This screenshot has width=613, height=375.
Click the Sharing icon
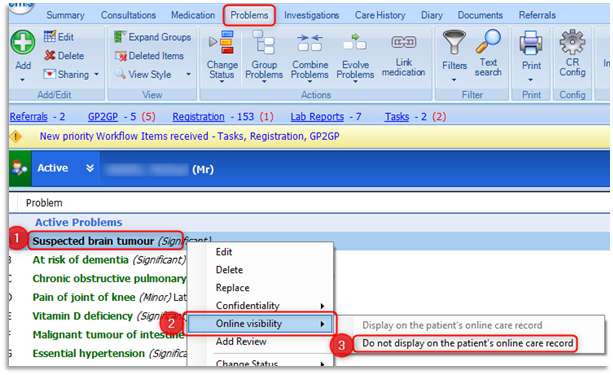click(49, 74)
